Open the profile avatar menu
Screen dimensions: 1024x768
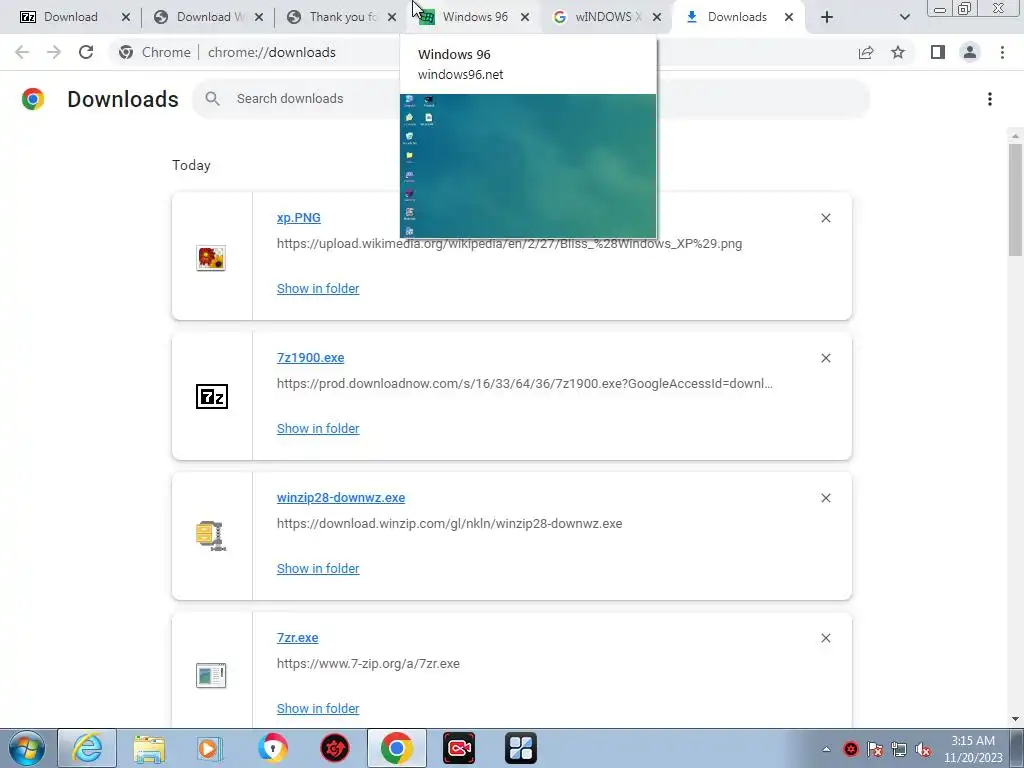[970, 52]
